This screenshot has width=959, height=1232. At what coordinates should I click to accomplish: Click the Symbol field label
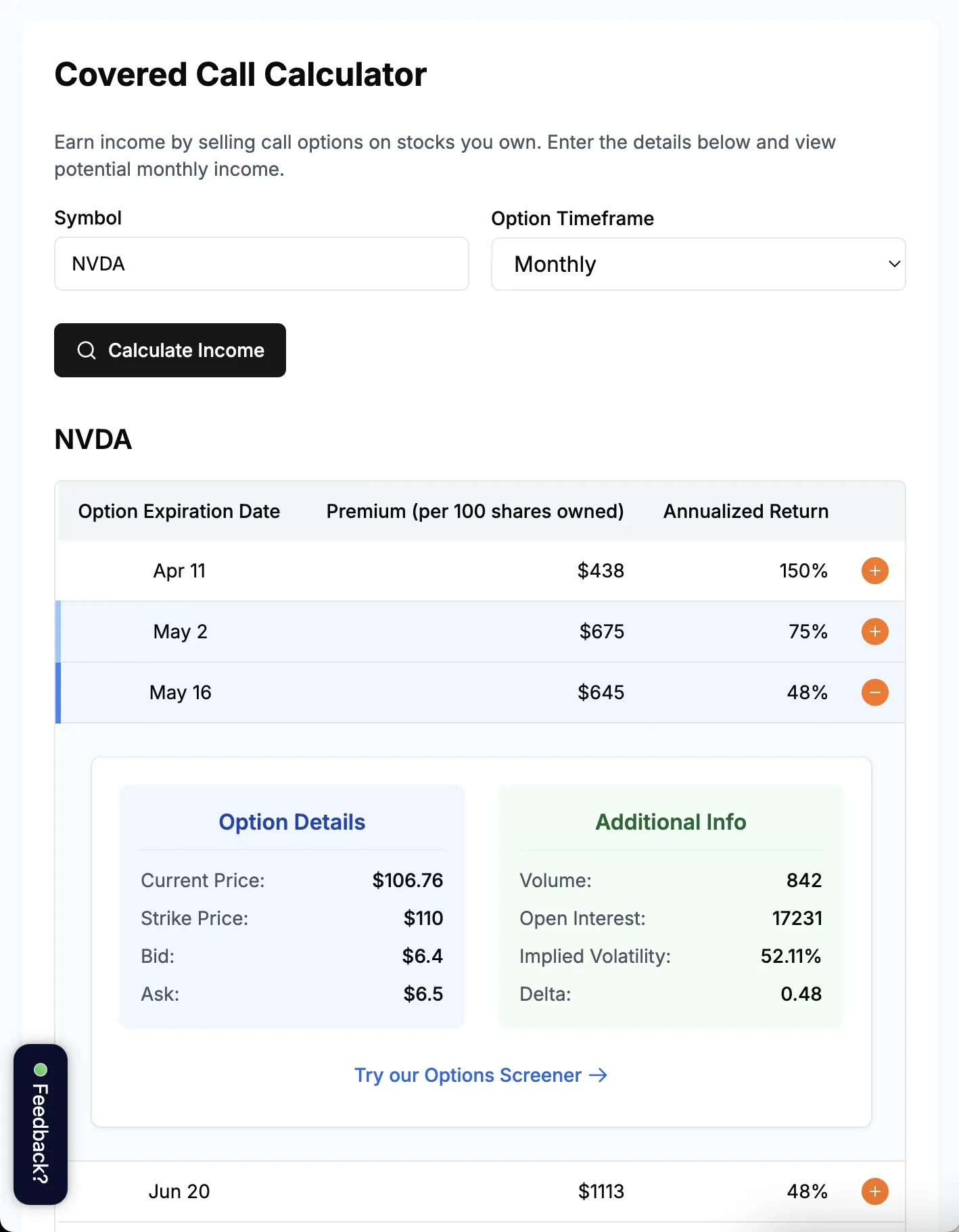[x=88, y=218]
